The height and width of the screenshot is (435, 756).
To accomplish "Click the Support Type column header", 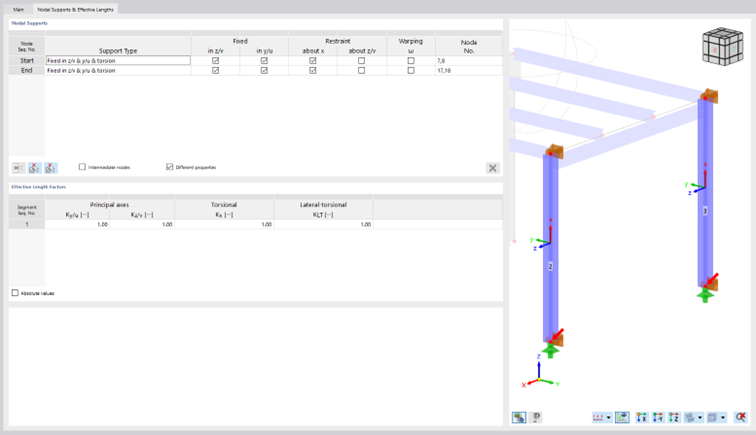I will tap(118, 51).
